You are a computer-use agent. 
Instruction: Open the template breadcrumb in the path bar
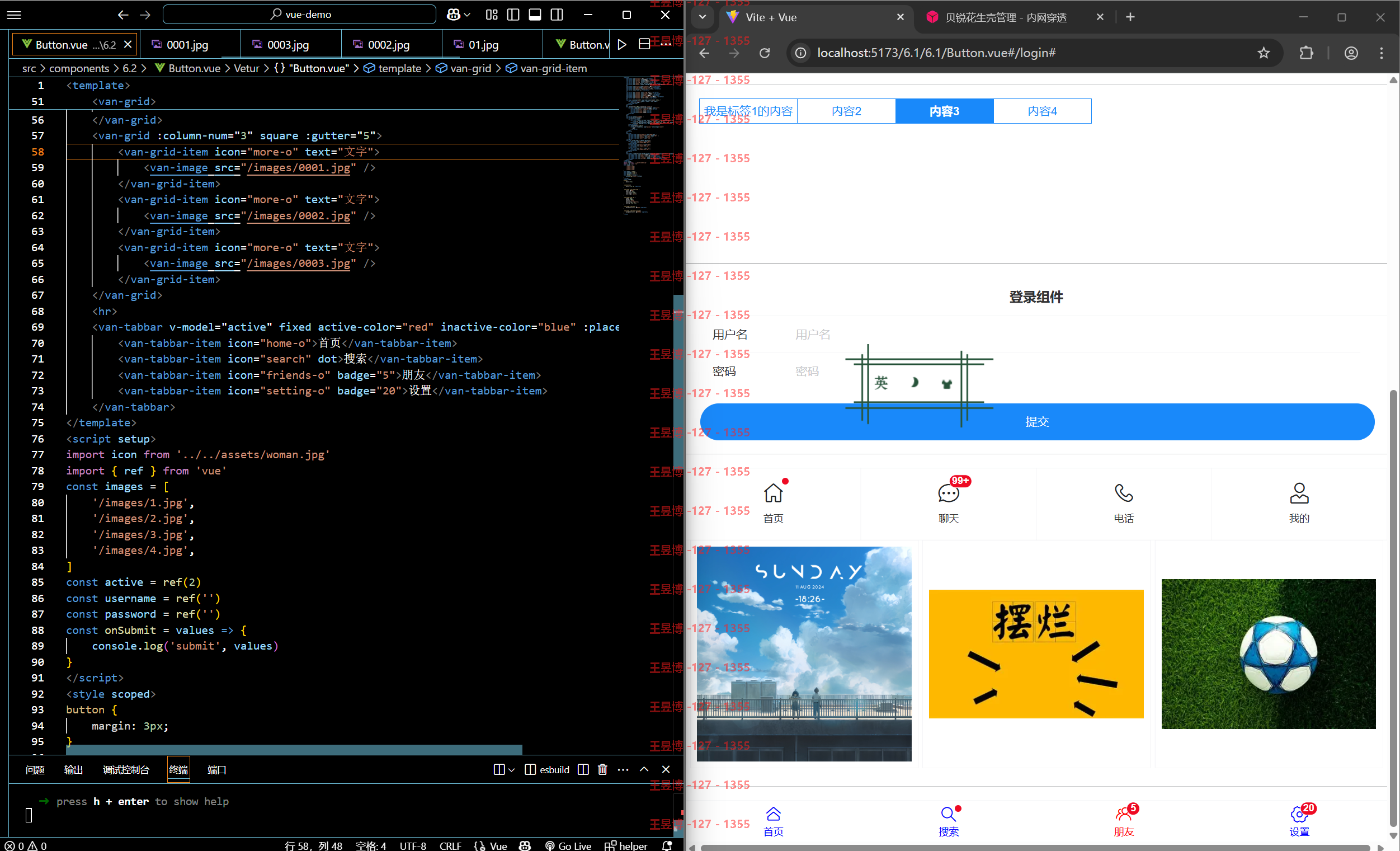pyautogui.click(x=399, y=68)
